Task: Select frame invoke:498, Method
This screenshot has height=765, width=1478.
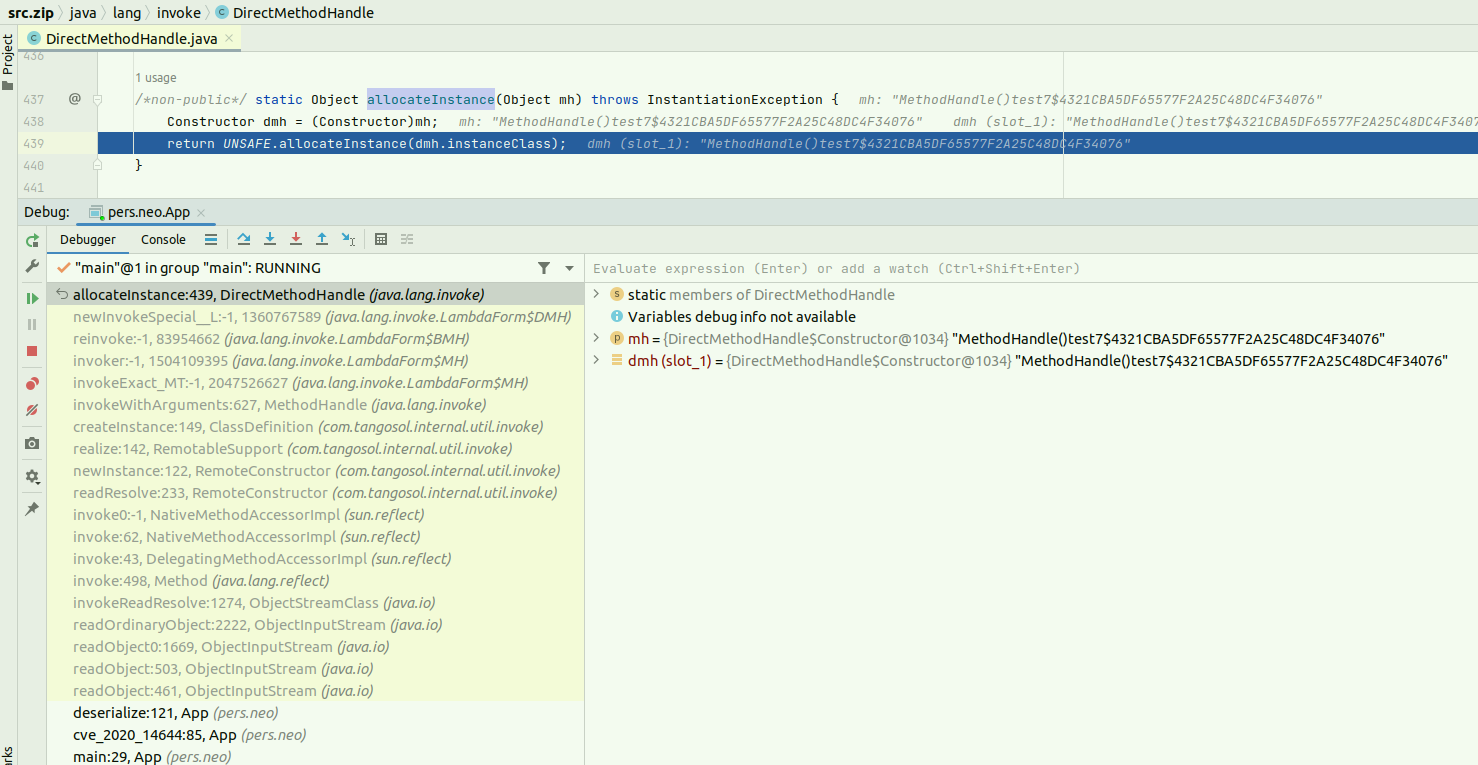Action: coord(315,581)
